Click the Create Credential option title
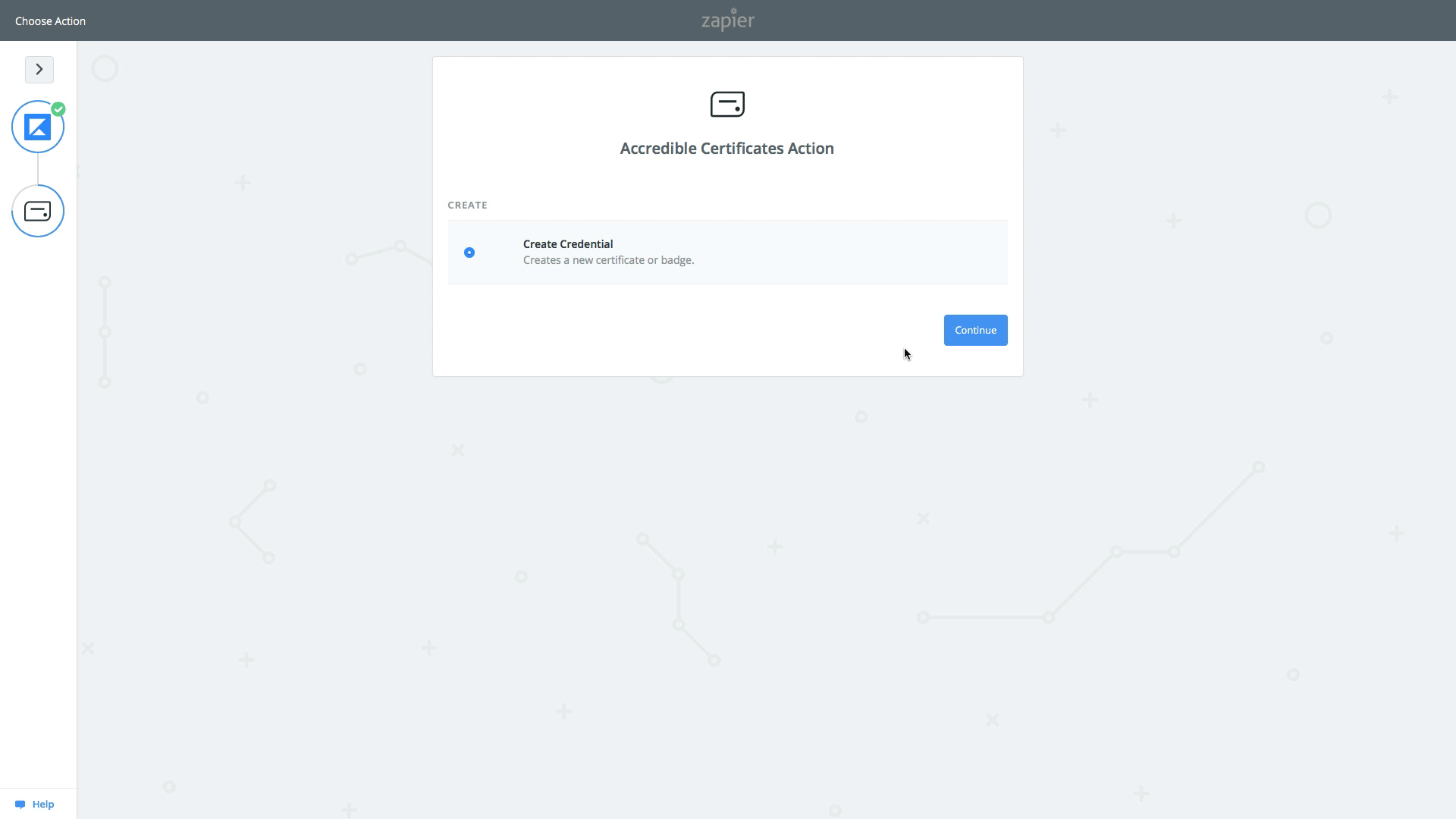Screen dimensions: 1456x819 click(x=567, y=244)
